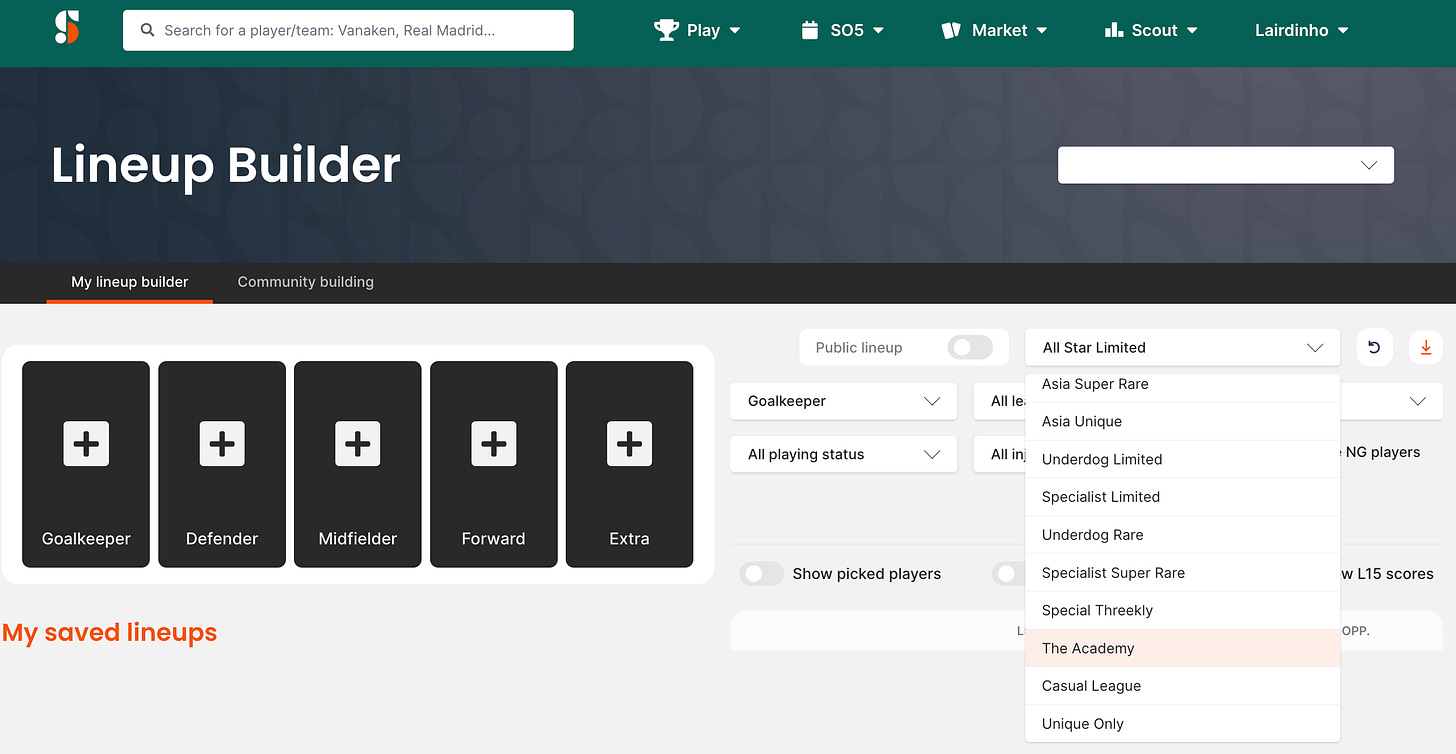This screenshot has width=1456, height=754.
Task: Add a player to the Midfielder slot
Action: pyautogui.click(x=358, y=444)
